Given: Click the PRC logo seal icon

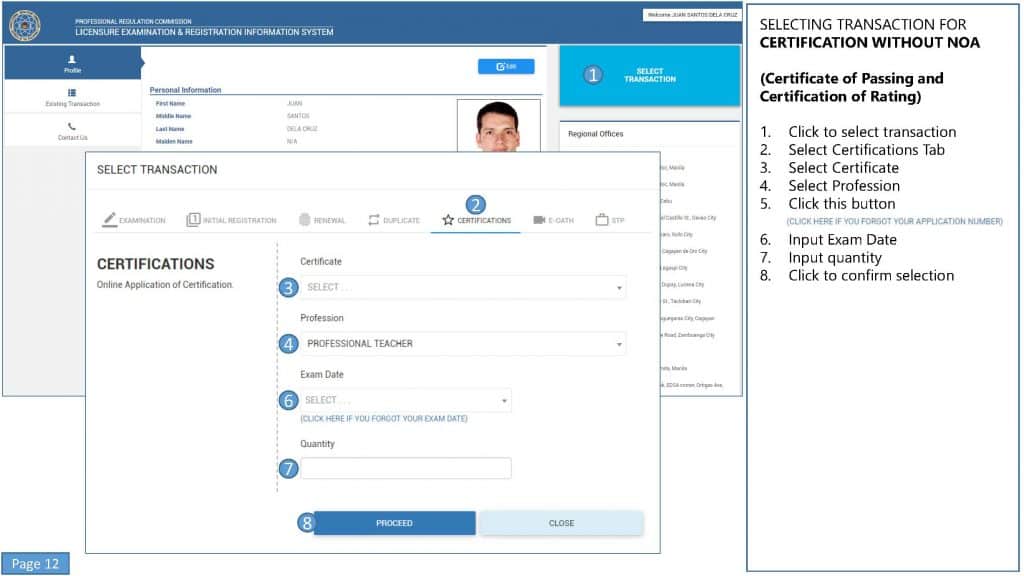Looking at the screenshot, I should click(24, 25).
